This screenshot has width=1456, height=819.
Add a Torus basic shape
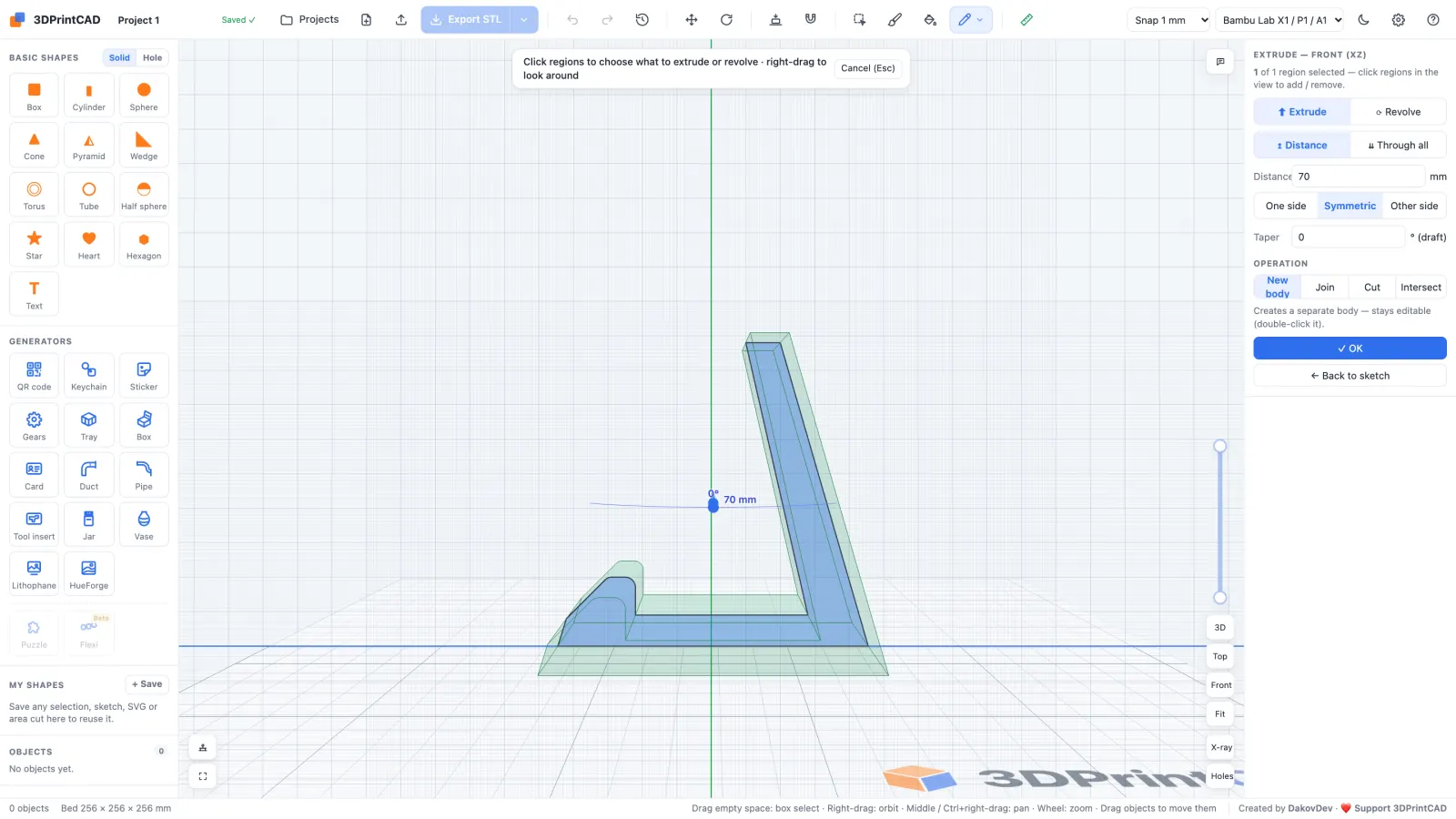tap(35, 195)
